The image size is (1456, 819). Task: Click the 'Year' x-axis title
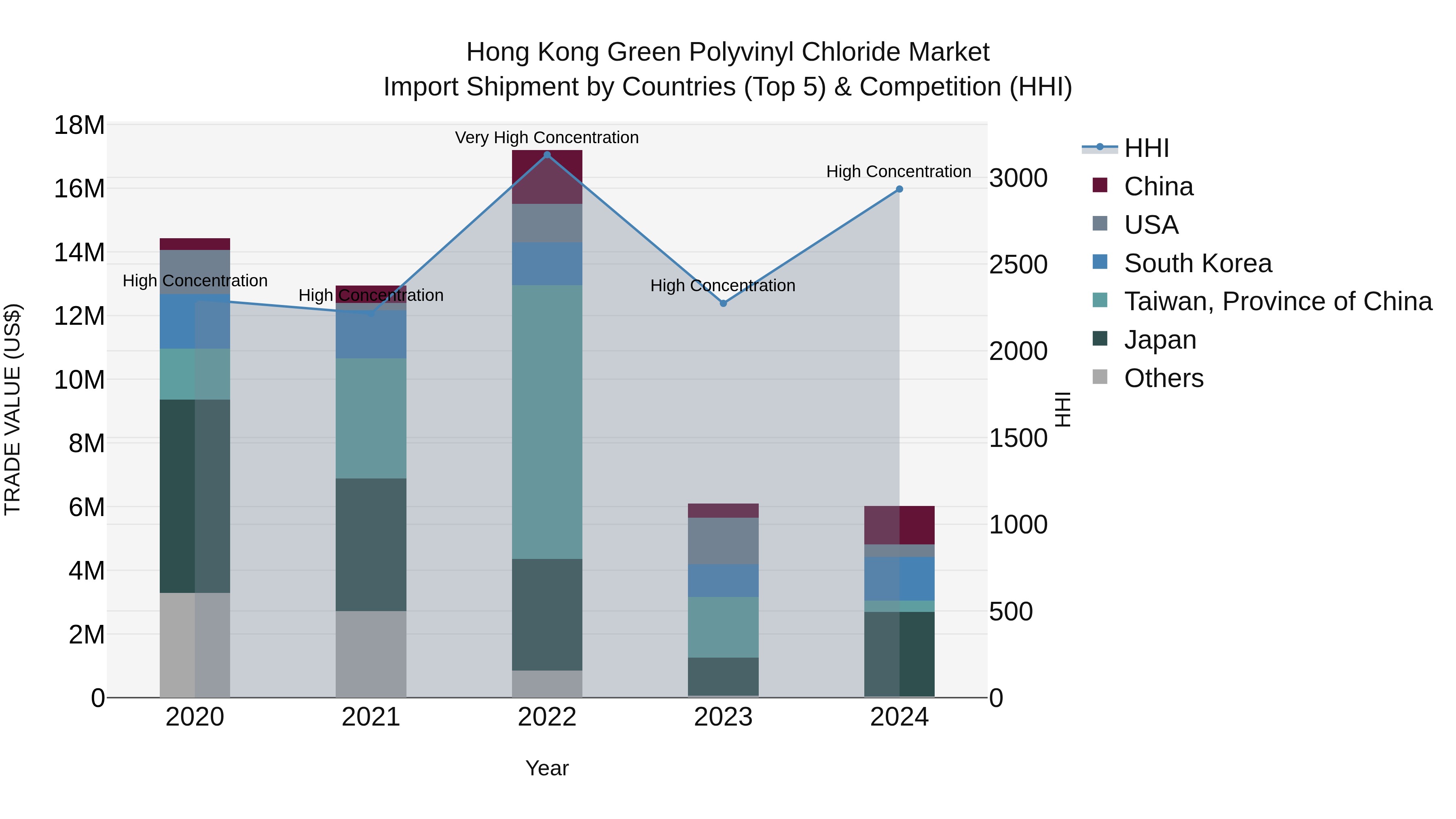tap(547, 769)
